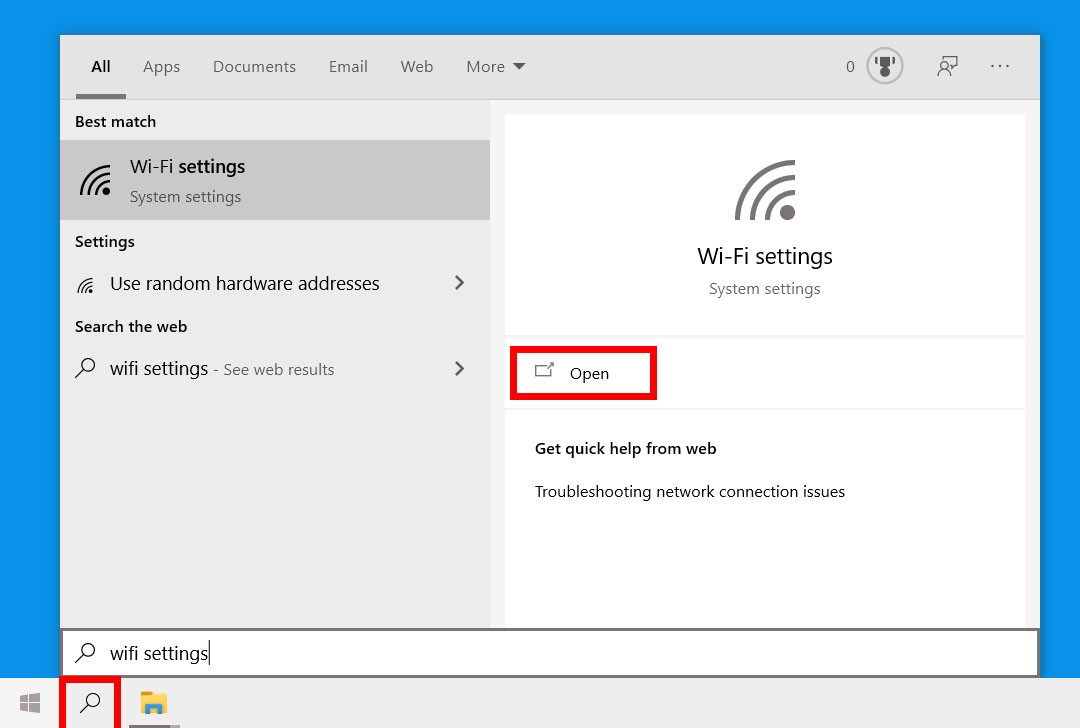Click the Windows Start button
Image resolution: width=1080 pixels, height=728 pixels.
(x=29, y=703)
